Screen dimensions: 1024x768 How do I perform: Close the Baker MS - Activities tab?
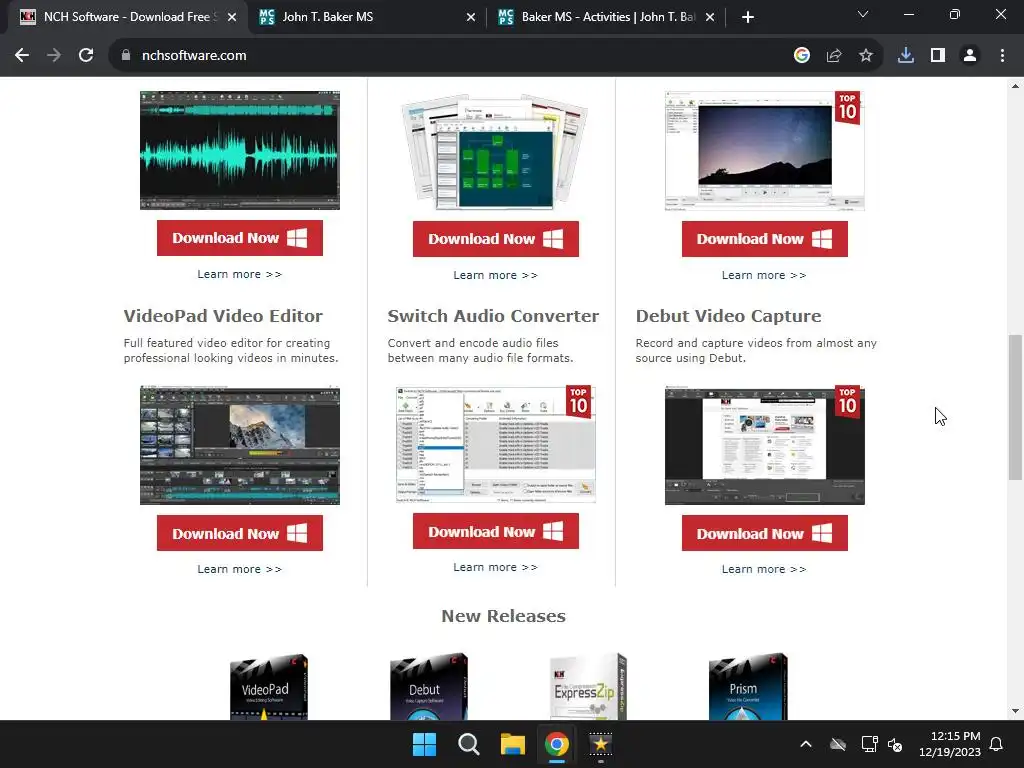[710, 17]
